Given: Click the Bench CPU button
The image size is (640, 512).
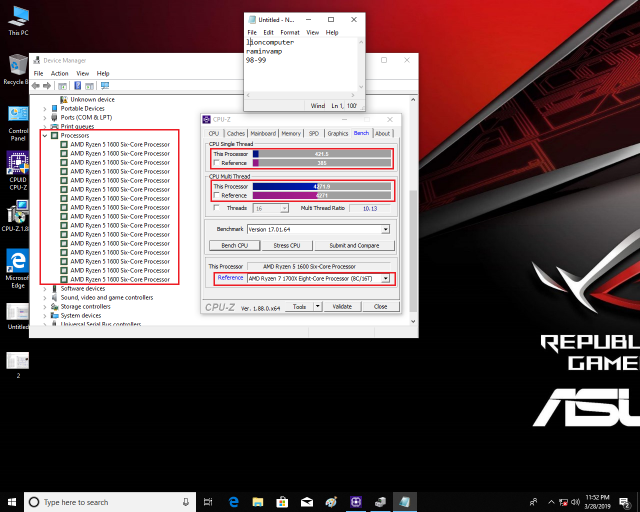Looking at the screenshot, I should coord(235,245).
